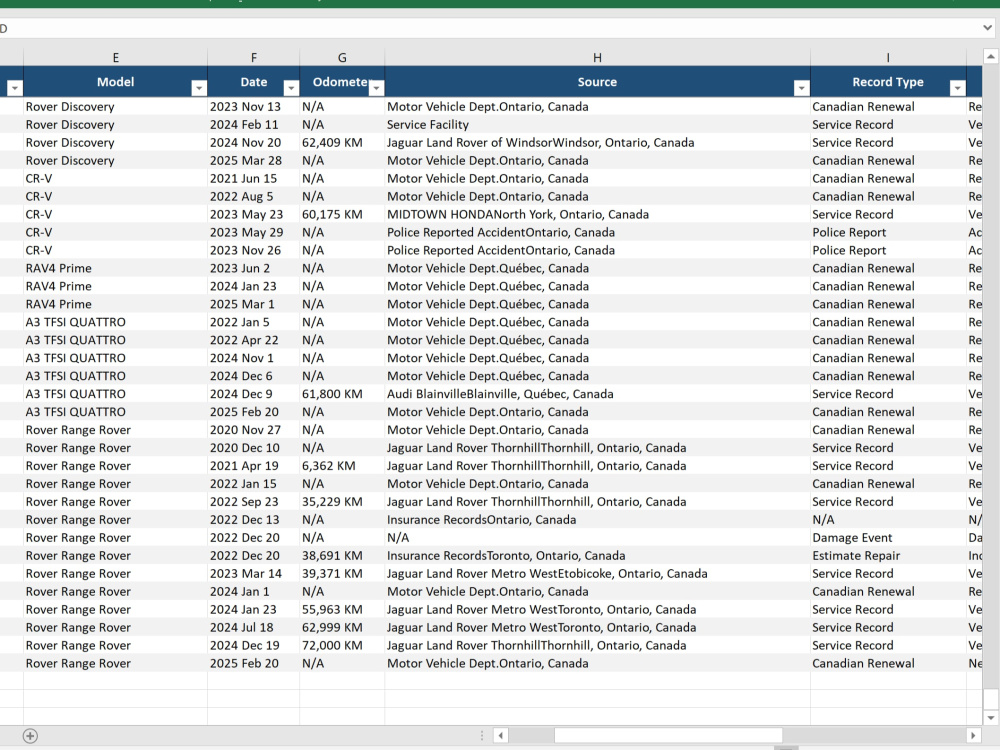Screen dimensions: 1000x750
Task: Select Jaguar Land Rover of Windsor source cell
Action: 598,142
